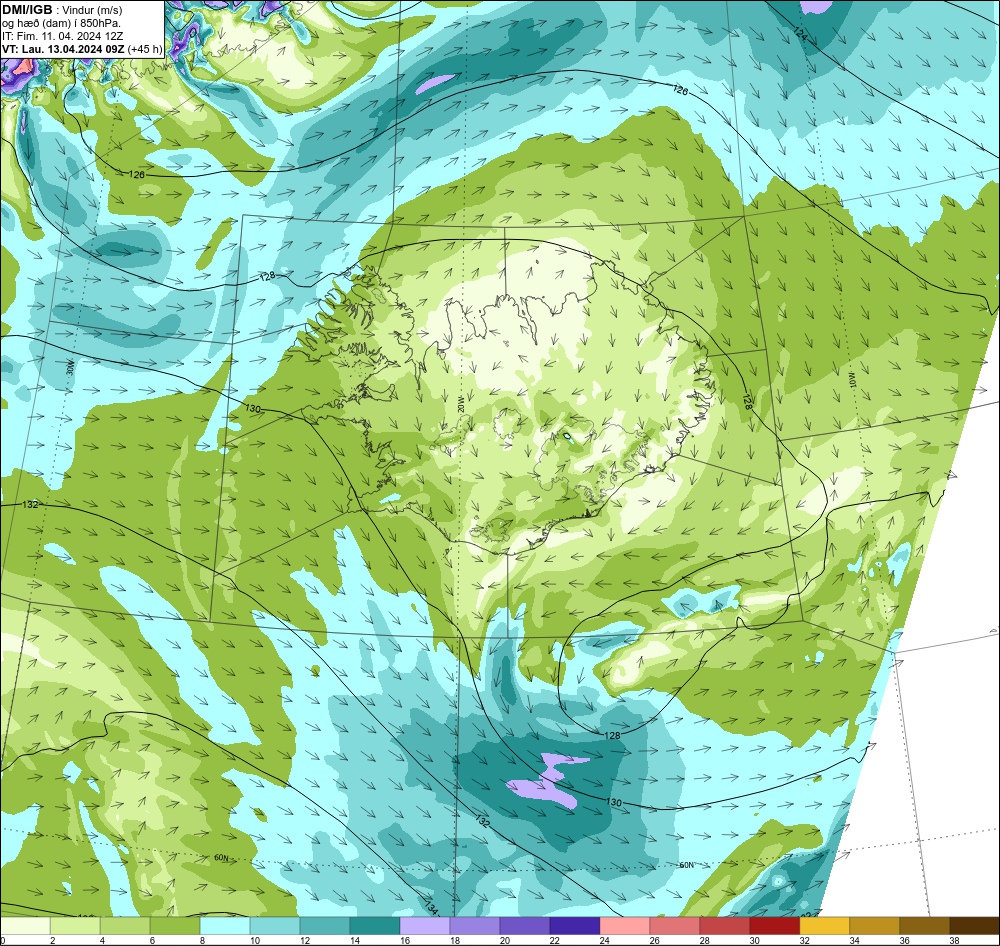The width and height of the screenshot is (1000, 946).
Task: Select the ochre 34–36 m/s legend swatch
Action: coord(874,925)
